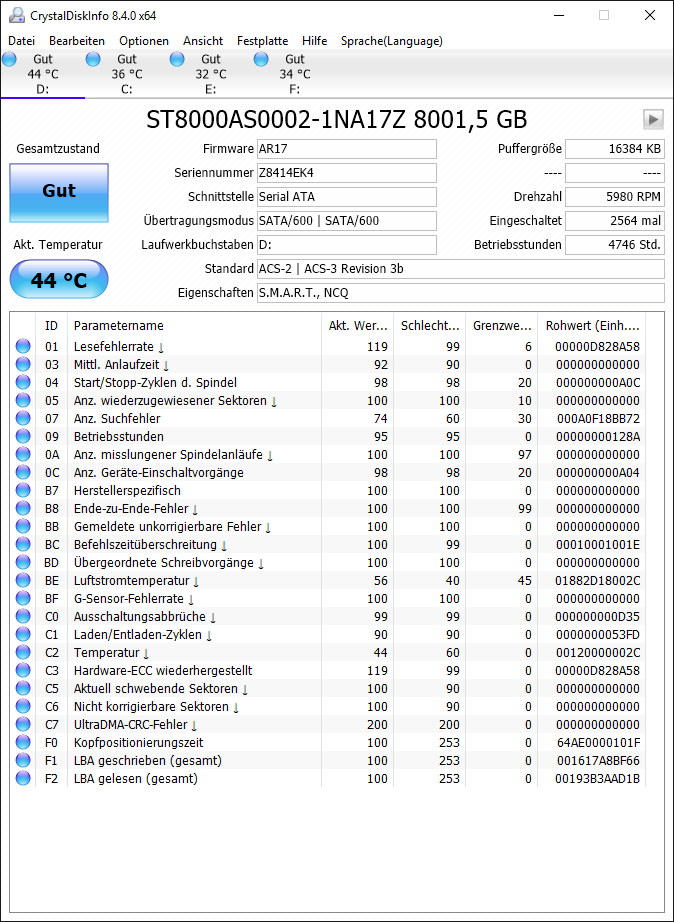Switch to drive E: at 32 °C
The width and height of the screenshot is (674, 922).
coord(211,74)
